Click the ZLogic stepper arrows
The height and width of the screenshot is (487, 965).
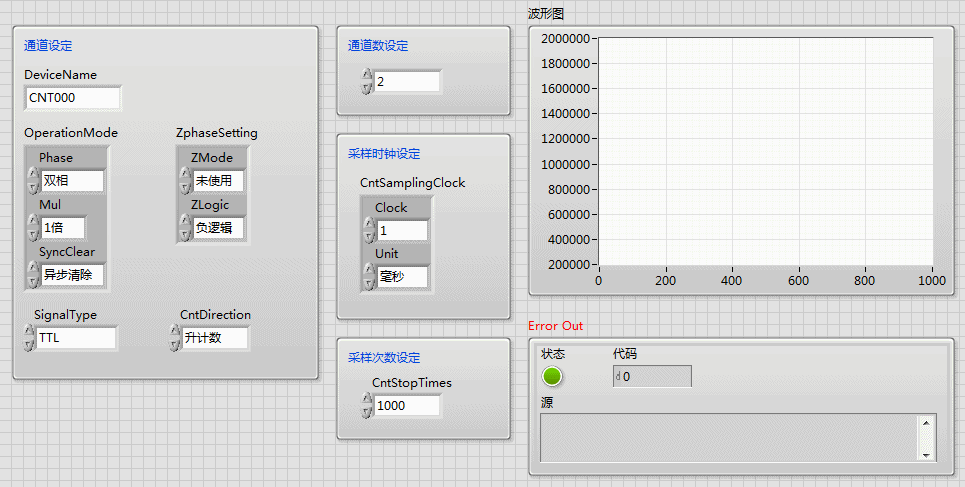coord(185,228)
